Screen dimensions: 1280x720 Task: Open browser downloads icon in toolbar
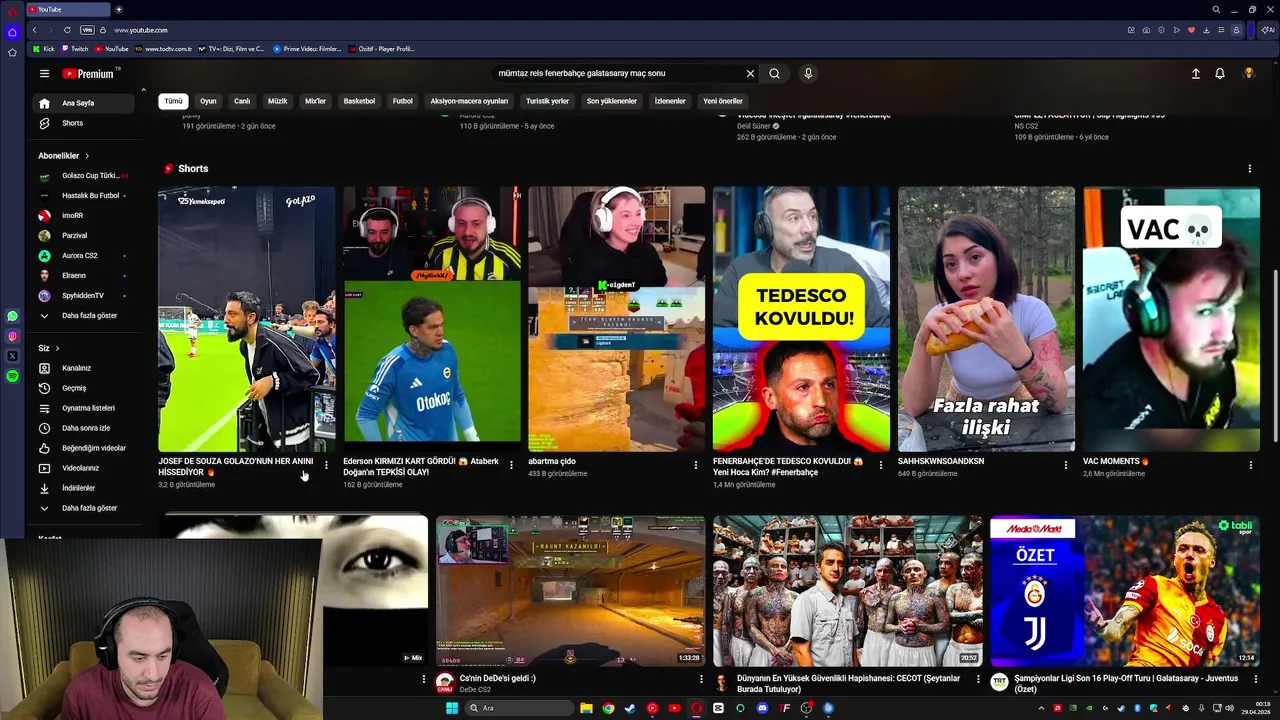coord(1206,30)
